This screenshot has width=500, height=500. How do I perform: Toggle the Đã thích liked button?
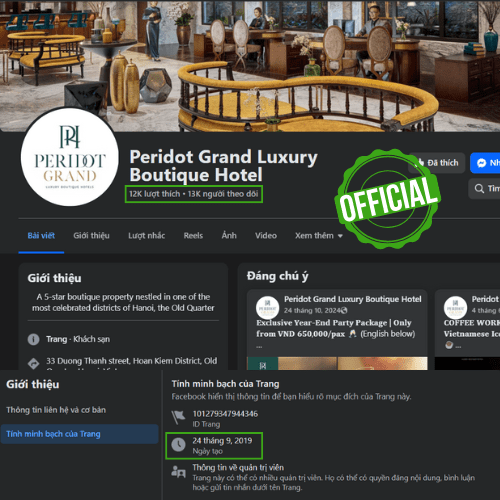[x=436, y=163]
